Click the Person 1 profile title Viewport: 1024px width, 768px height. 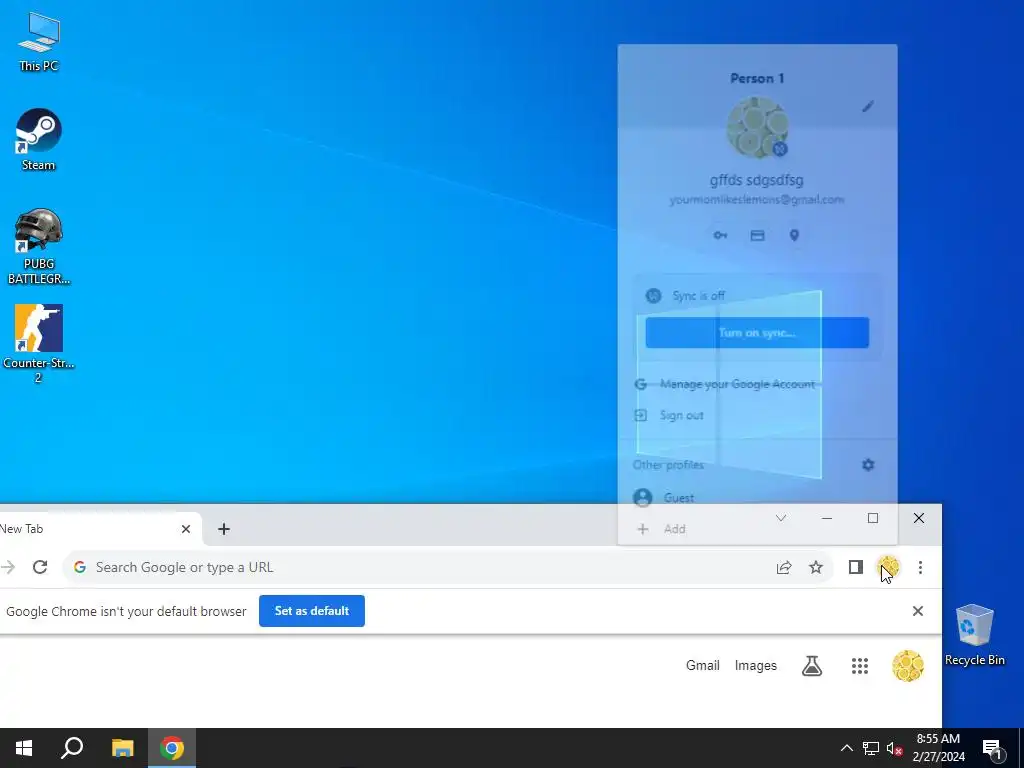click(x=757, y=78)
